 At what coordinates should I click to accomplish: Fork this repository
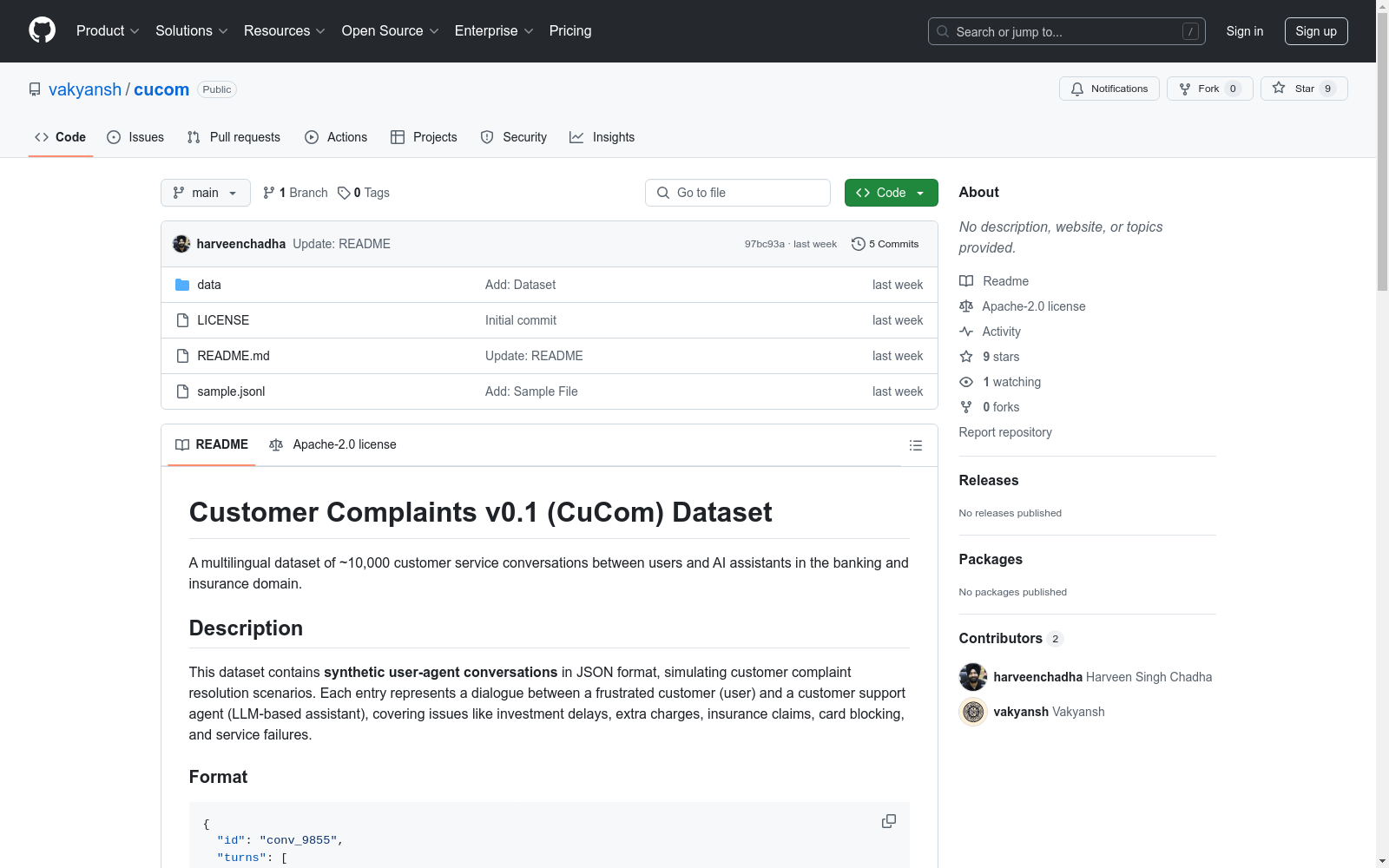[1209, 89]
